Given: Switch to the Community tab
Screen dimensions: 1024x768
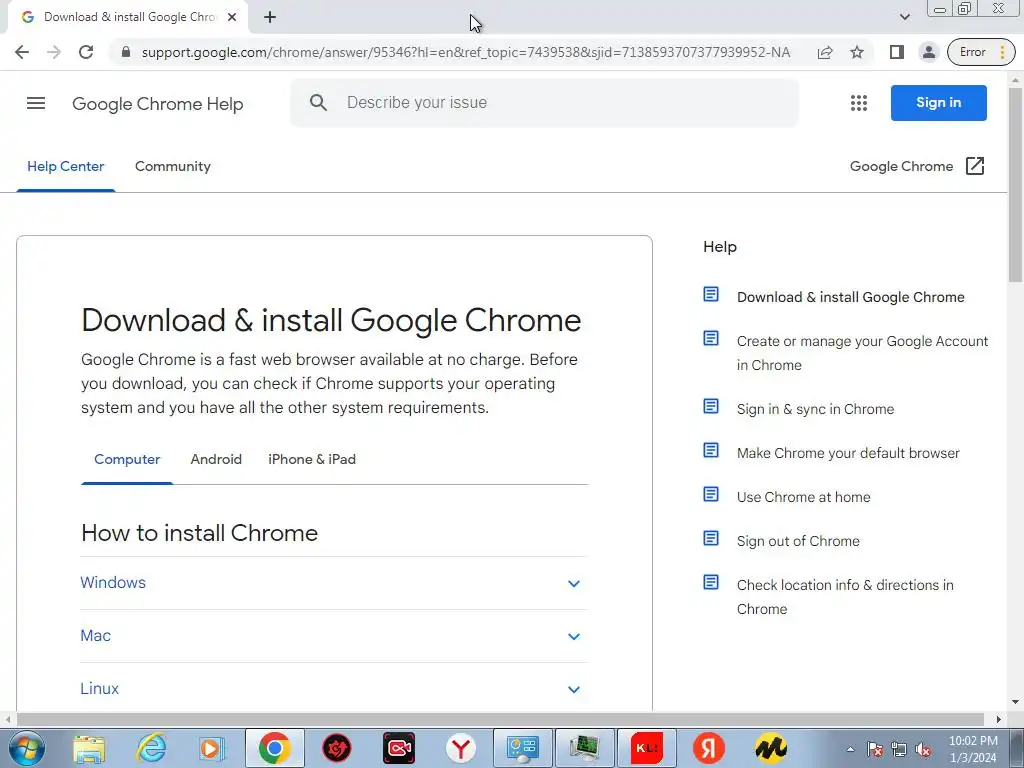Looking at the screenshot, I should tap(172, 167).
